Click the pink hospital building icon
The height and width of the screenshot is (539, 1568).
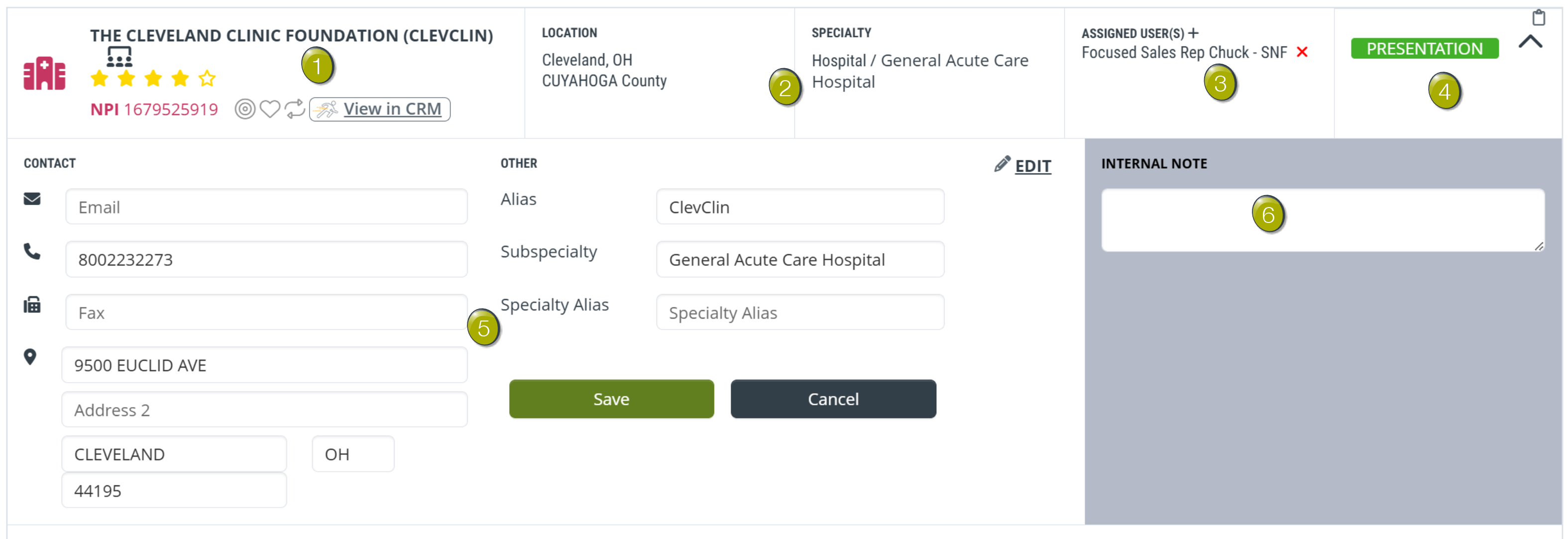click(x=44, y=74)
